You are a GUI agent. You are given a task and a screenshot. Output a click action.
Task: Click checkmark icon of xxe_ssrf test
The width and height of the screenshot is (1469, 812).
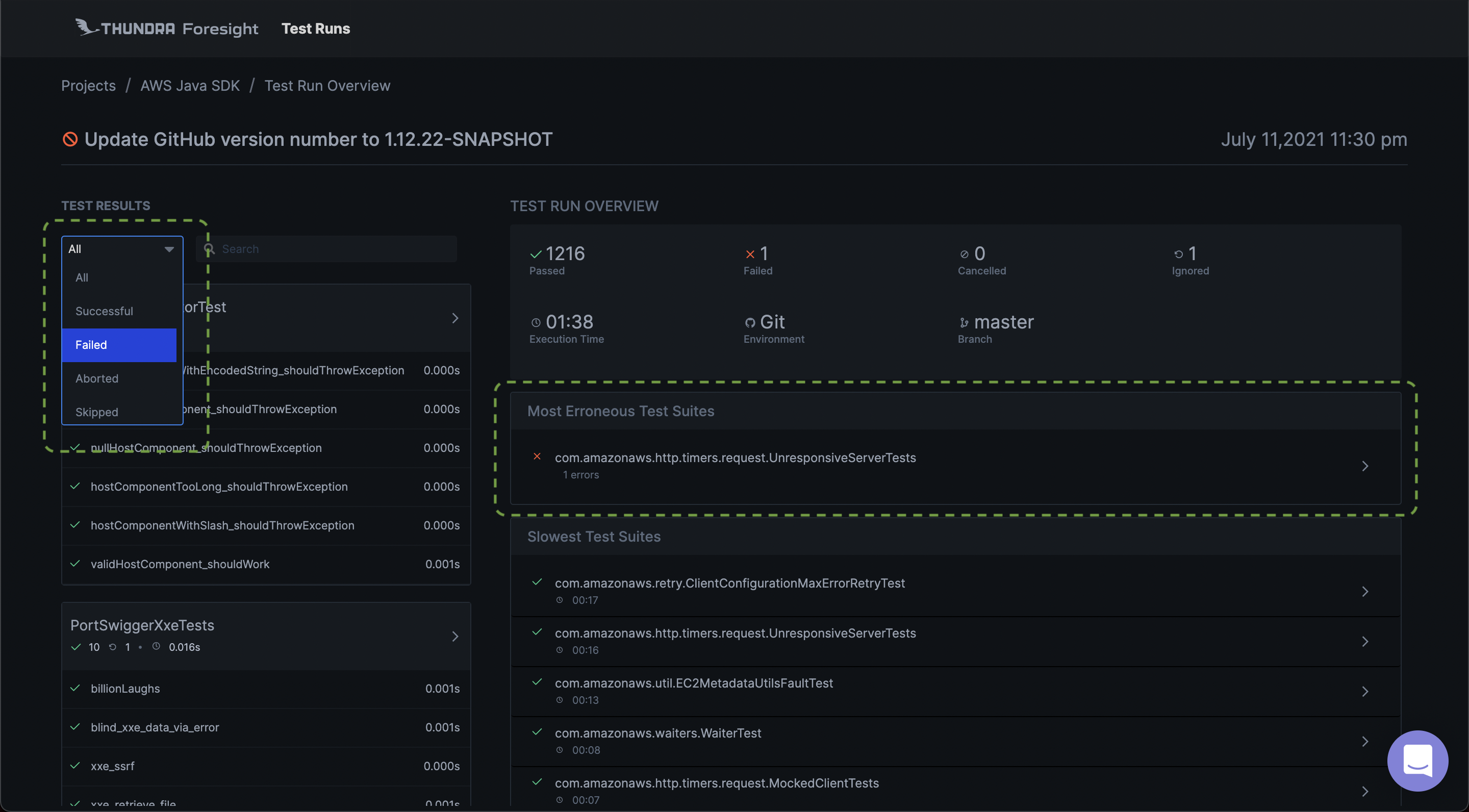point(74,765)
